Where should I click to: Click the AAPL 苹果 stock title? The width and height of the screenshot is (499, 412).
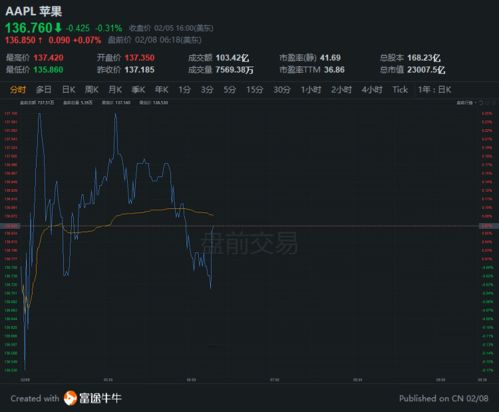34,11
